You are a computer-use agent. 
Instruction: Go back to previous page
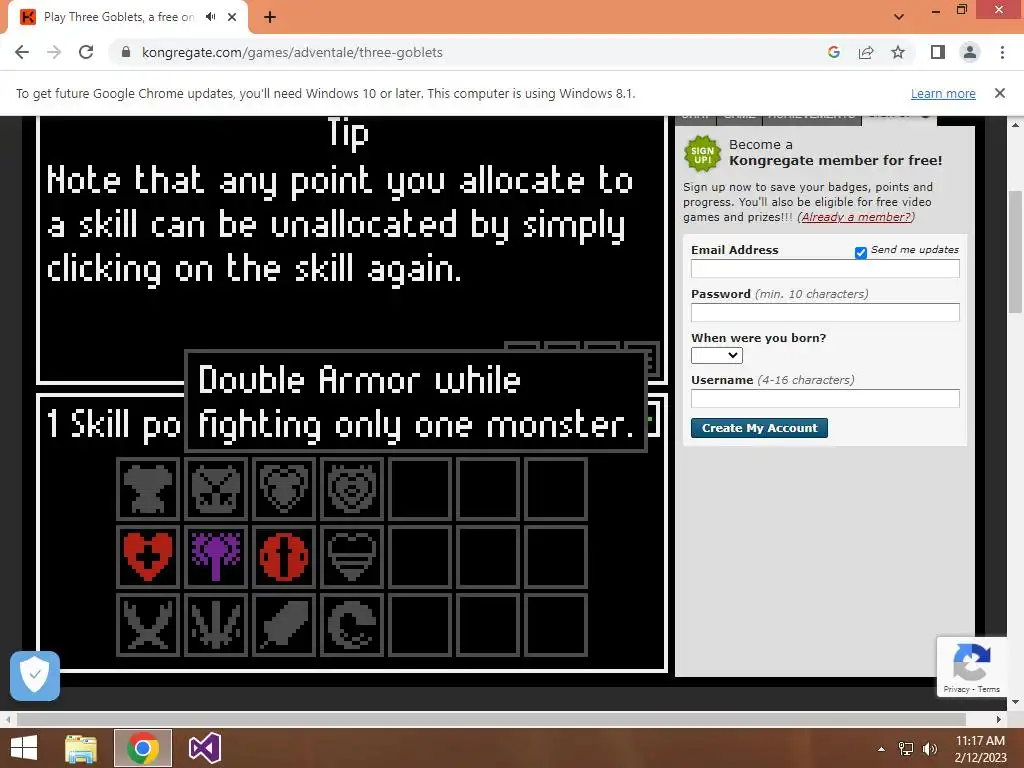[x=22, y=52]
